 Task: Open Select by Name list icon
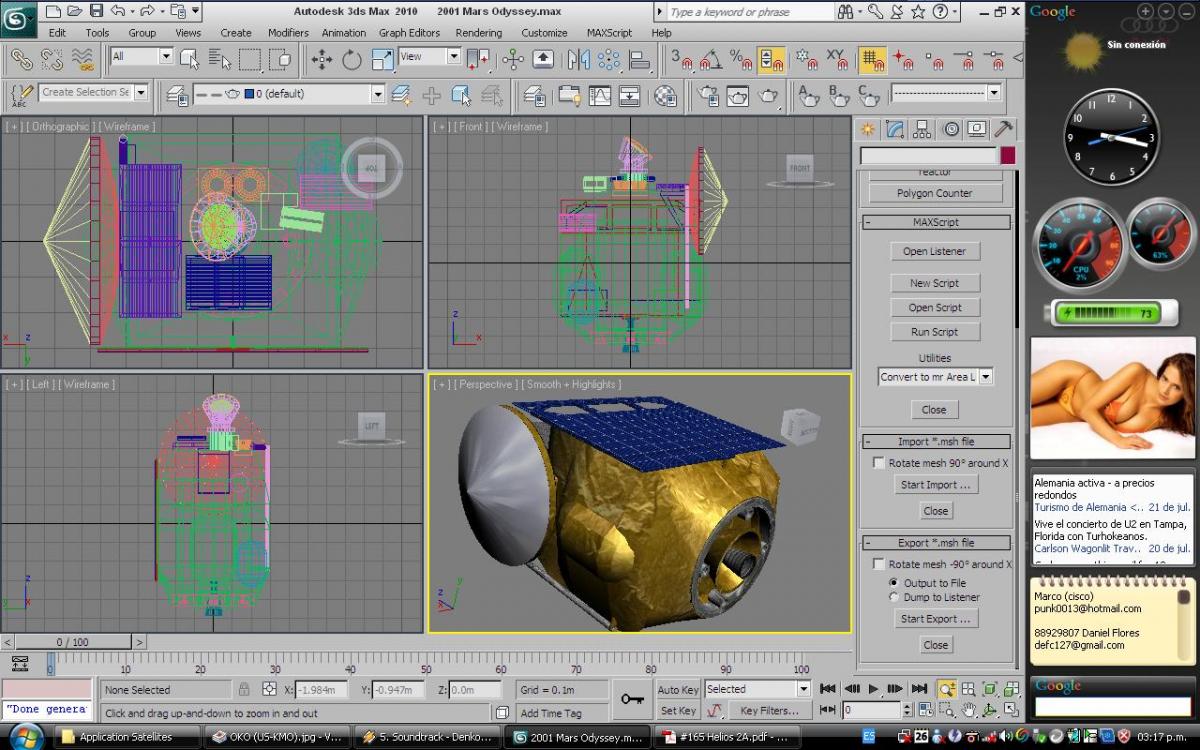coord(219,59)
